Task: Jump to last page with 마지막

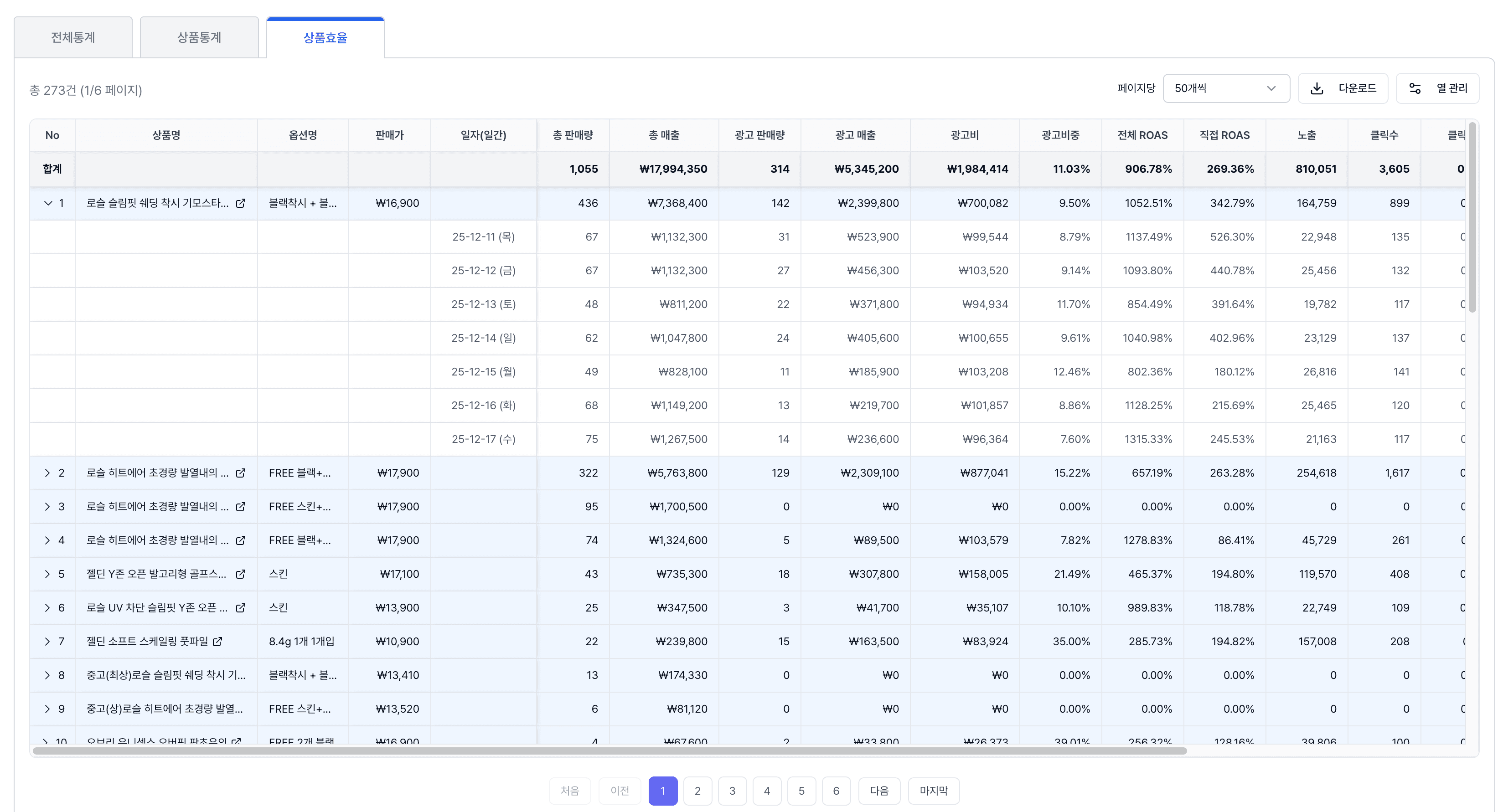Action: tap(933, 791)
